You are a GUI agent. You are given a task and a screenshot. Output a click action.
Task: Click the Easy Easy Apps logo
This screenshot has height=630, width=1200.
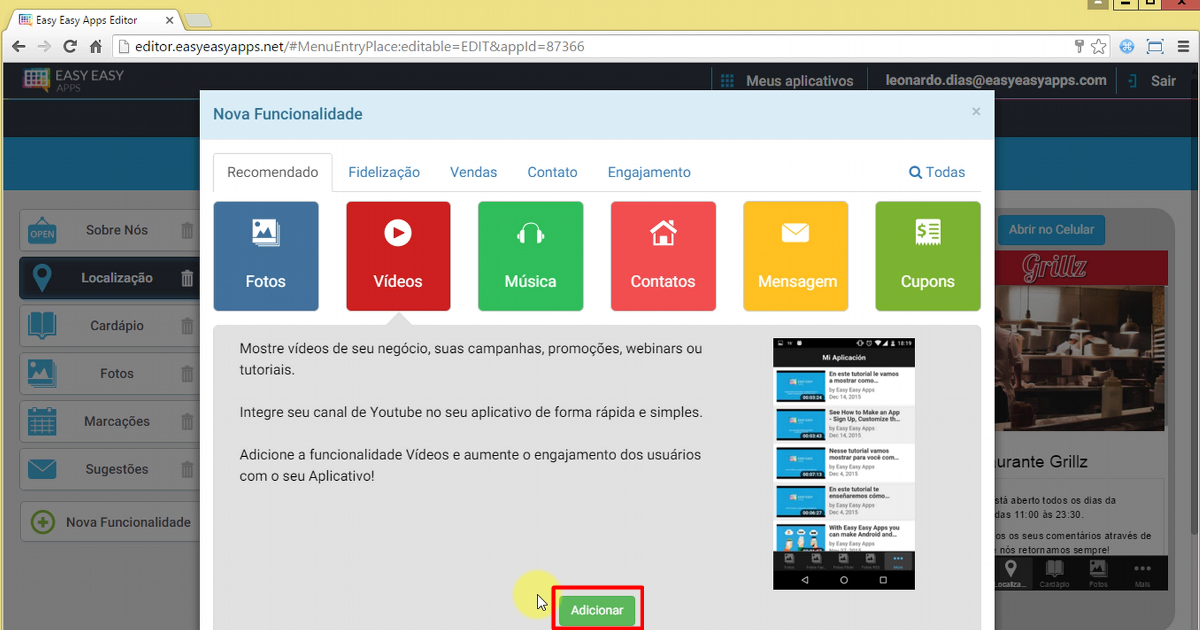click(x=71, y=80)
